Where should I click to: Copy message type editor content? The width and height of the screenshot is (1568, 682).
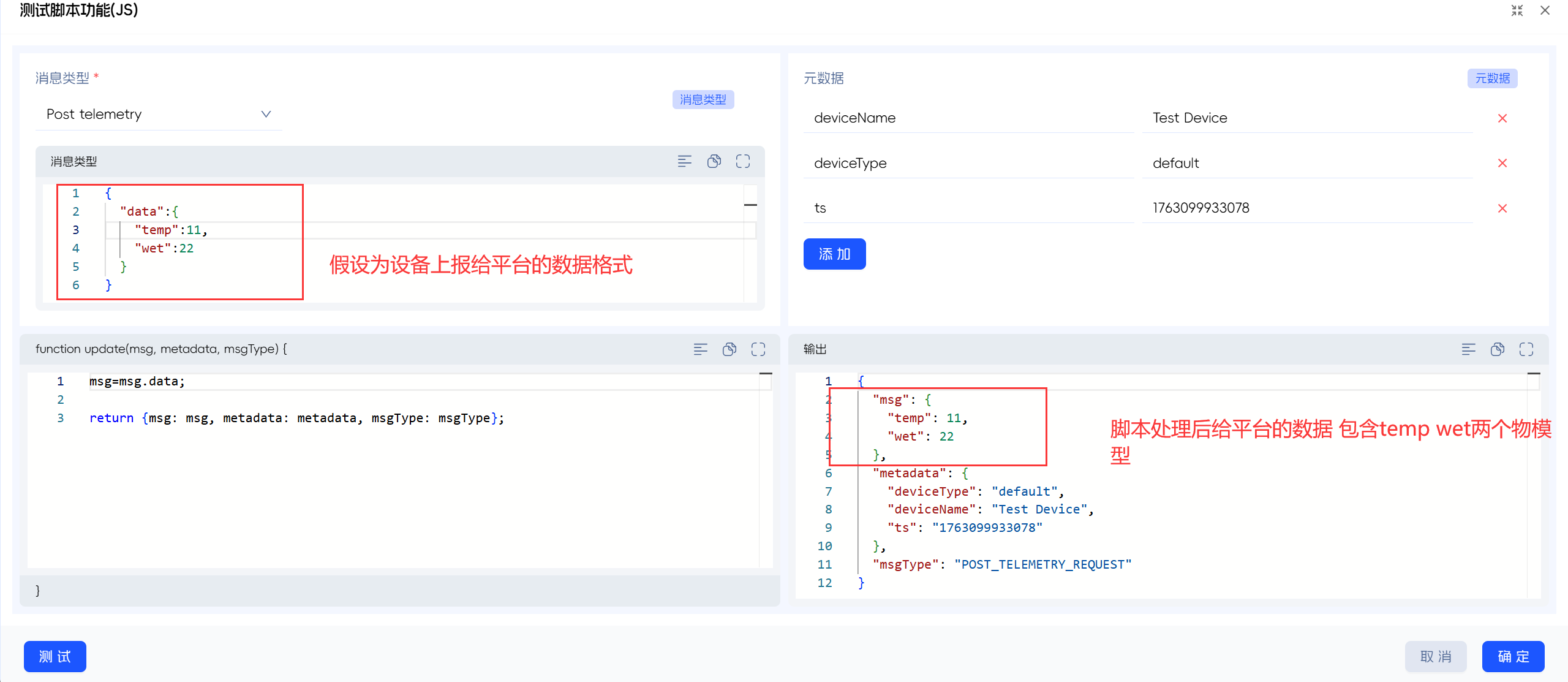tap(714, 161)
